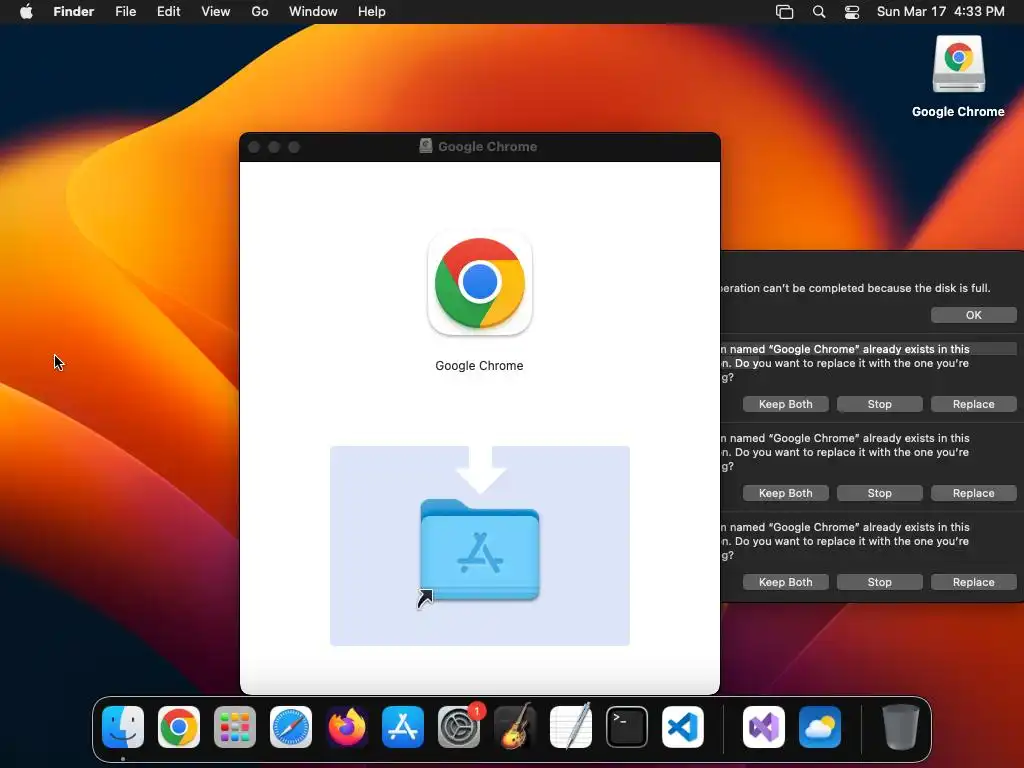Open Terminal from the dock

(x=627, y=727)
